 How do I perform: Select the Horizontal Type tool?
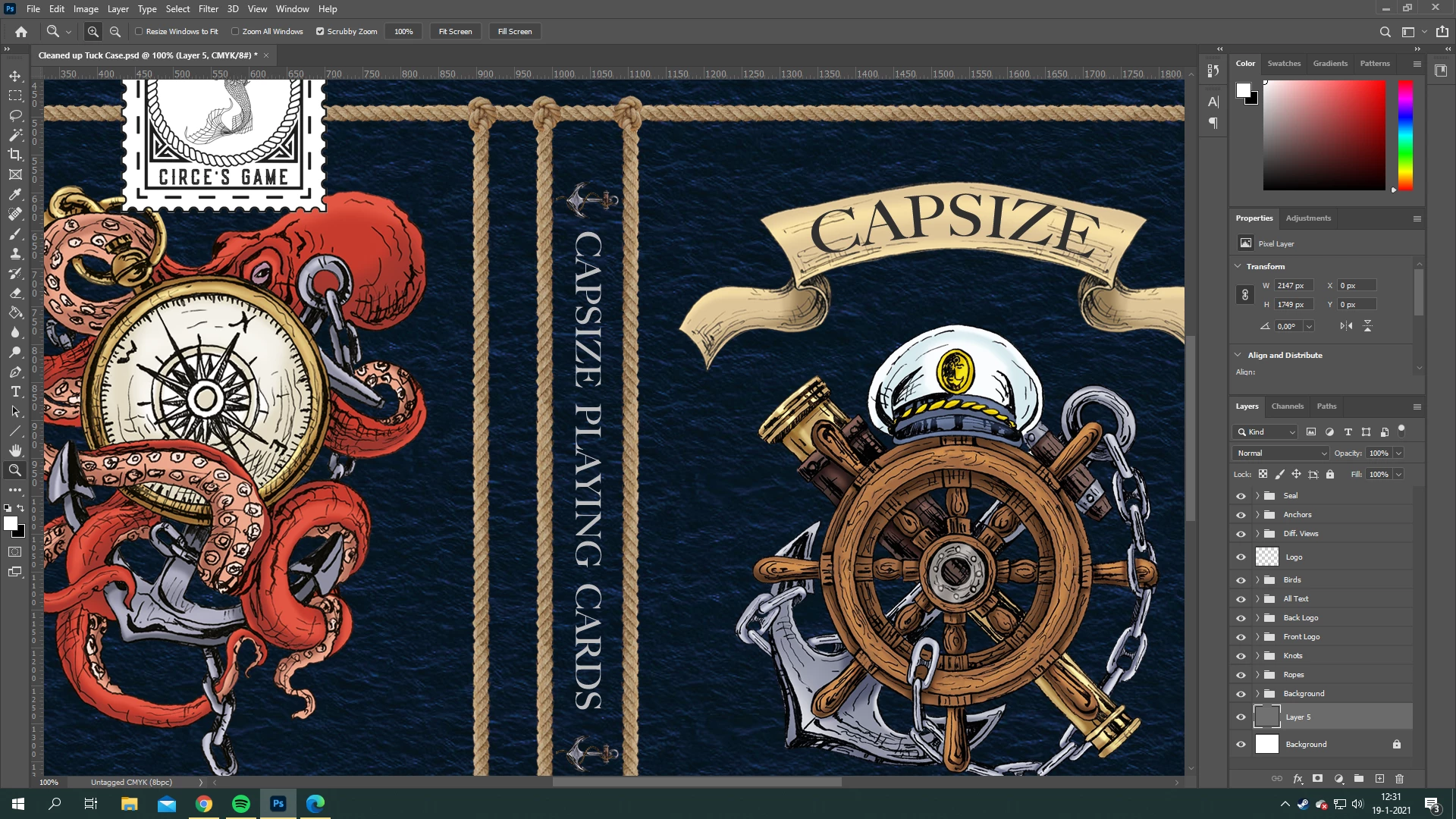pyautogui.click(x=15, y=391)
